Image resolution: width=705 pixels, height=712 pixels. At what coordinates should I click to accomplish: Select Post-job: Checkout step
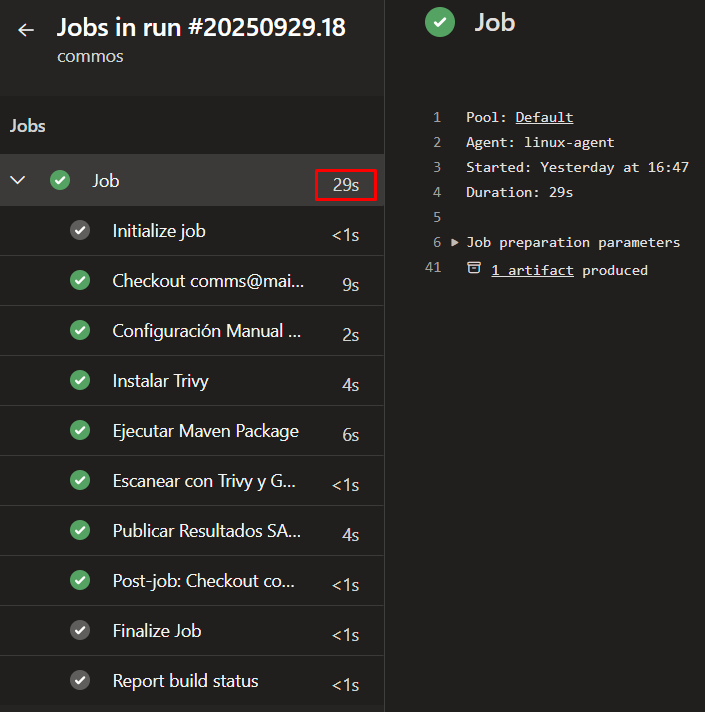tap(203, 581)
